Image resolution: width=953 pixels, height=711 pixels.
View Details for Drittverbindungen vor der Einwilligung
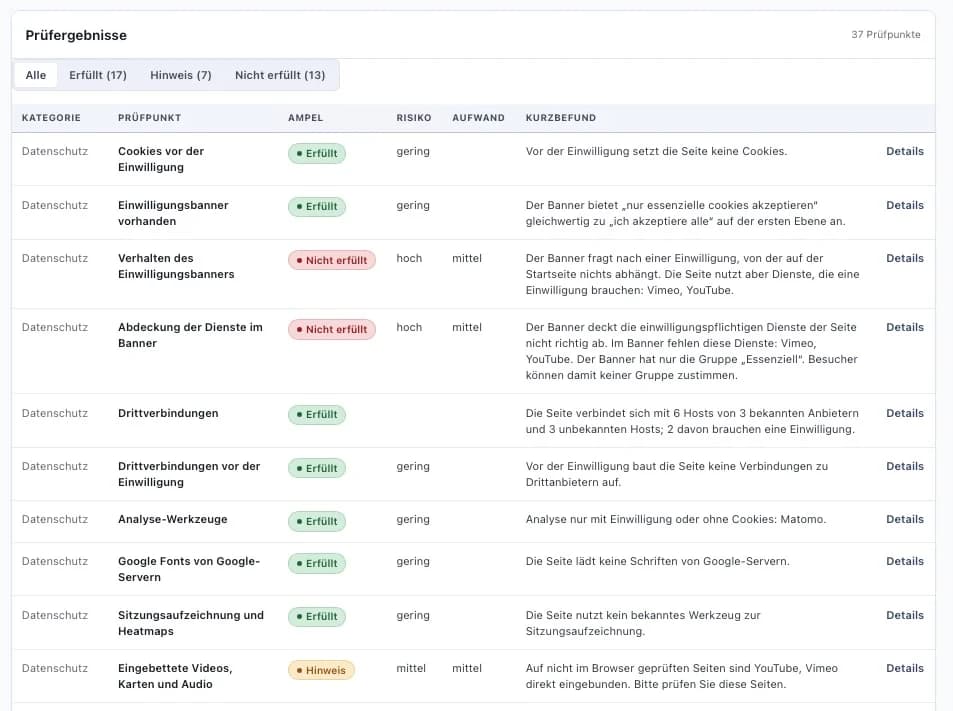[x=904, y=466]
